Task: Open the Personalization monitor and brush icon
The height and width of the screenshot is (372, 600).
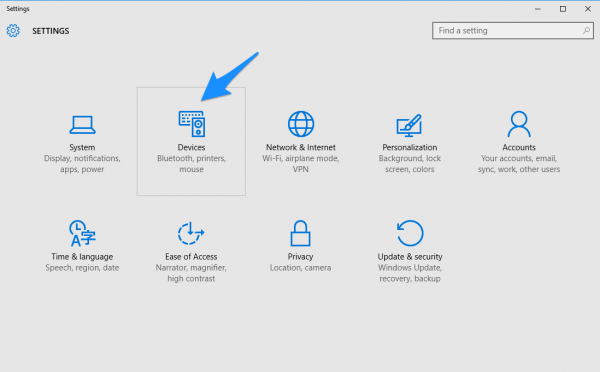Action: (x=409, y=125)
